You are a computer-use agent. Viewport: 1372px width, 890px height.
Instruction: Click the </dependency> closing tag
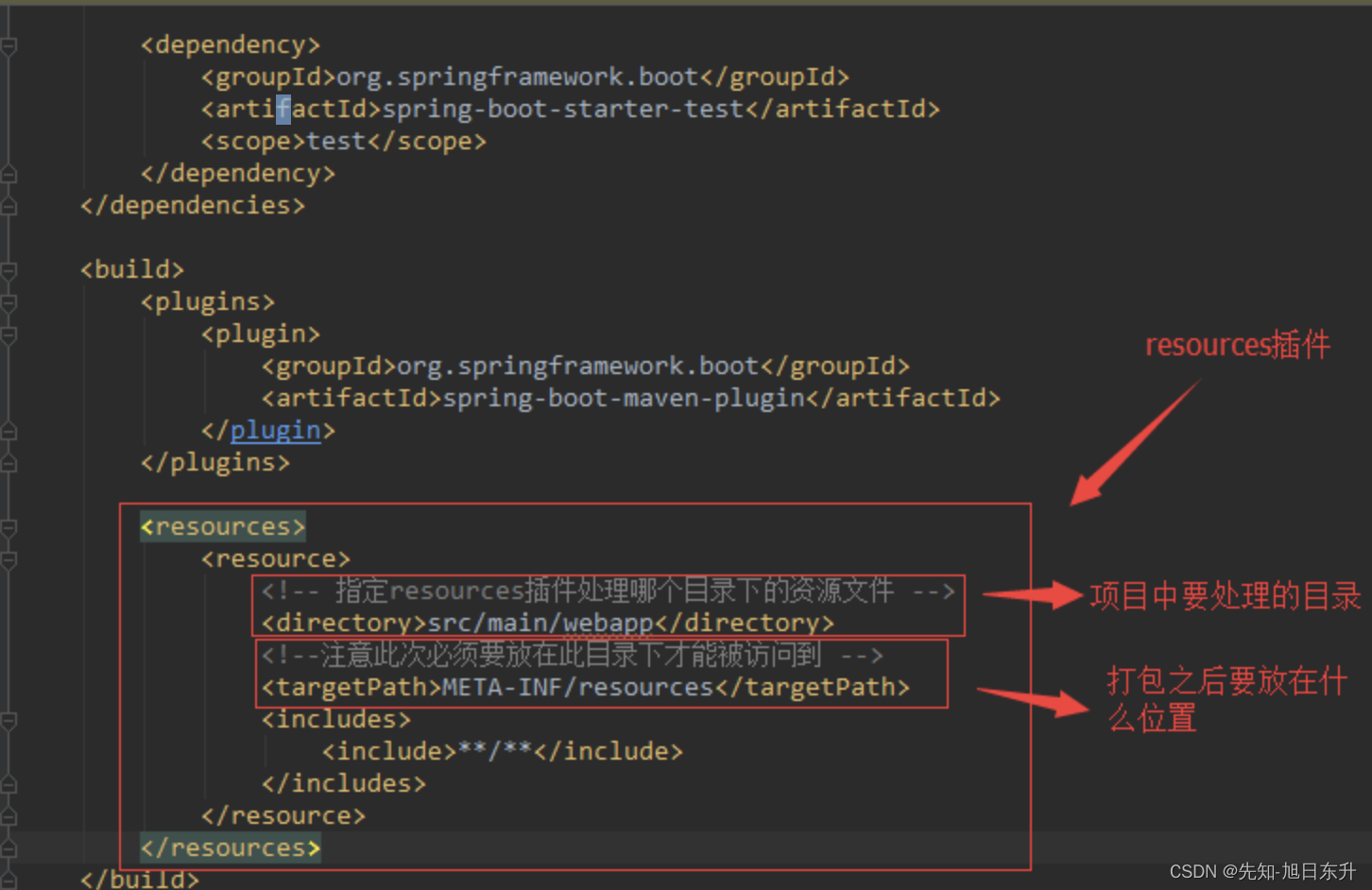(238, 173)
